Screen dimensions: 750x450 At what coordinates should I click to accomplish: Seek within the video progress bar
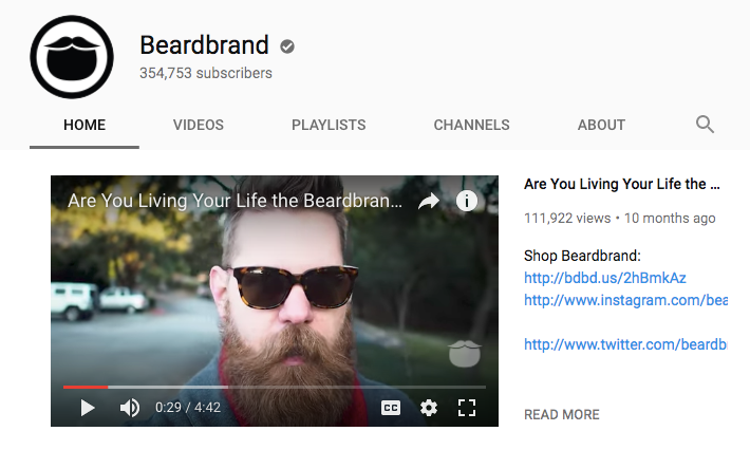275,387
